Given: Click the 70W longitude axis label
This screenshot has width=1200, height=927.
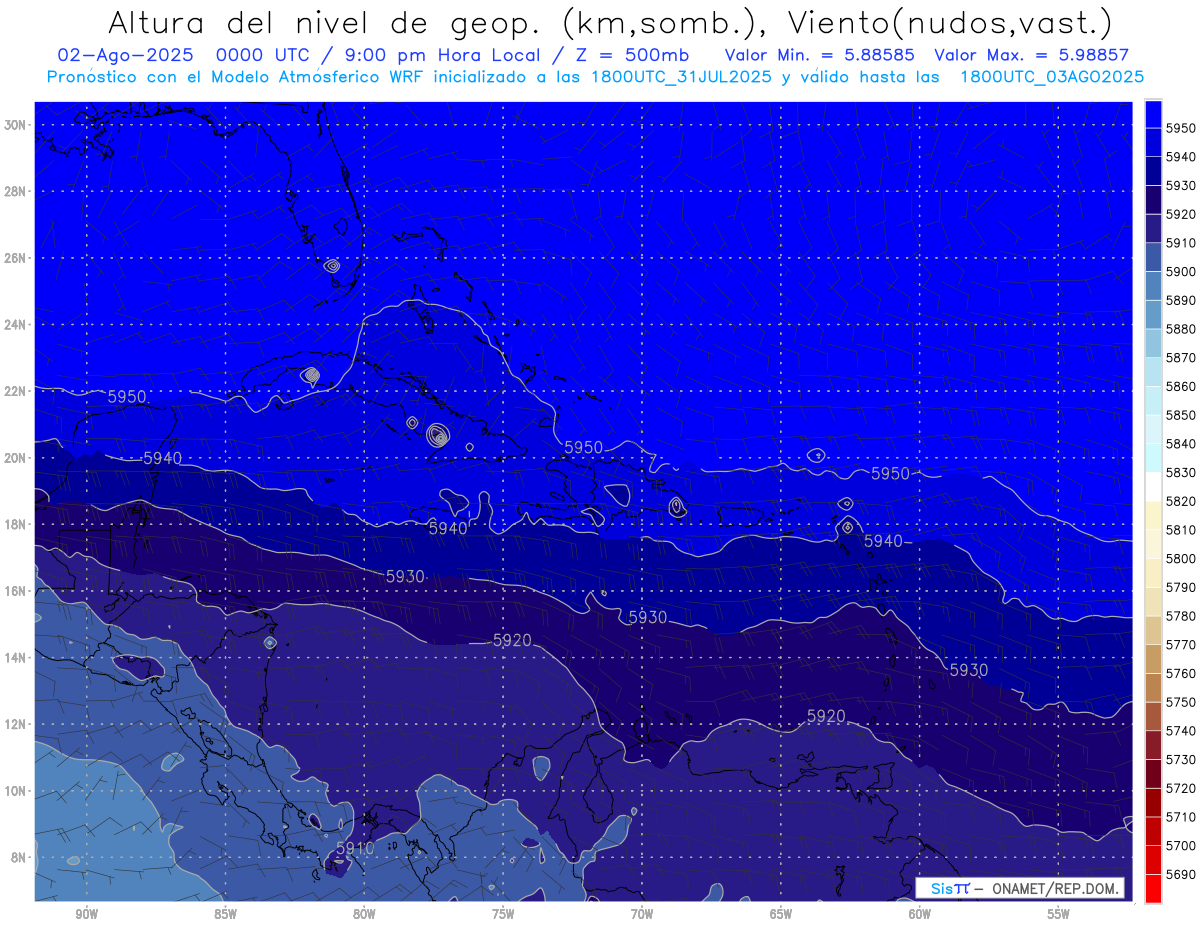Looking at the screenshot, I should pos(642,914).
